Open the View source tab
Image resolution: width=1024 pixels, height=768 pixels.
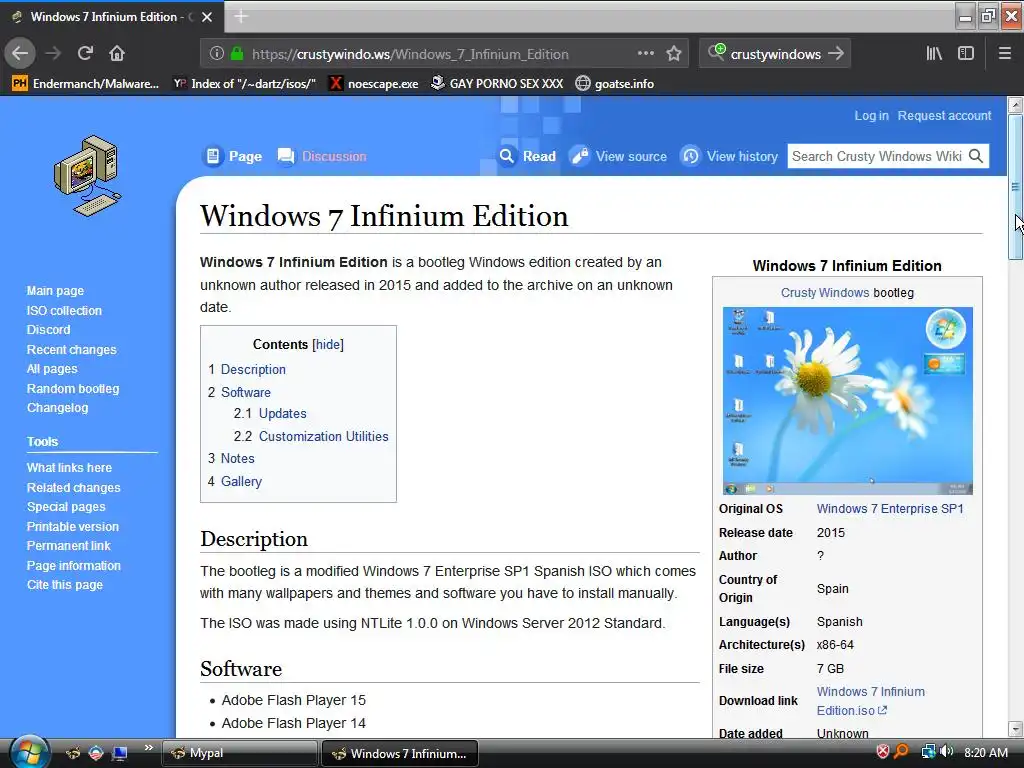pos(618,156)
